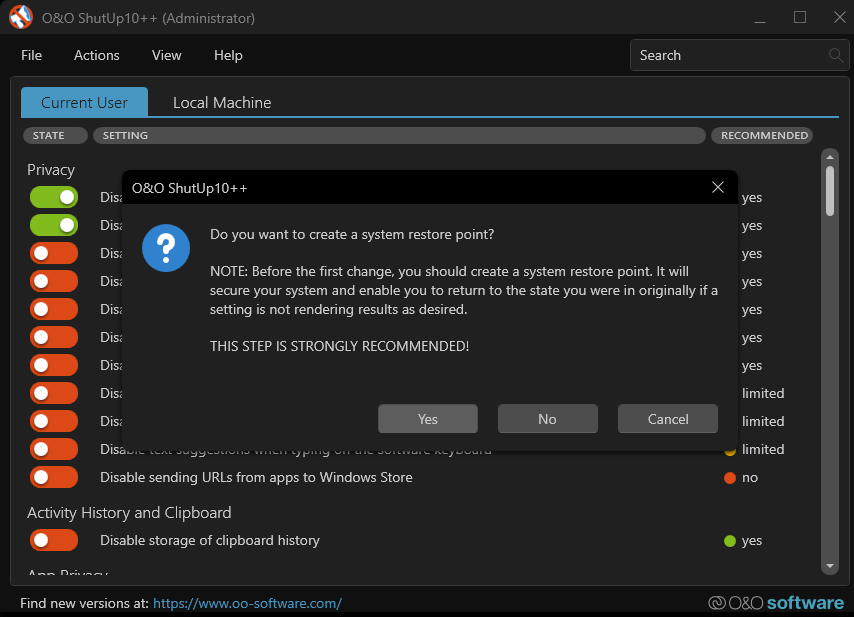Click the green dot beside clipboard history's 'yes'

(730, 541)
